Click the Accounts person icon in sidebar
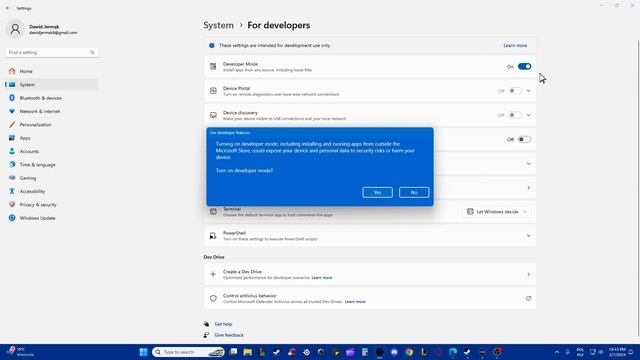Screen dimensions: 640x360 coord(12,151)
